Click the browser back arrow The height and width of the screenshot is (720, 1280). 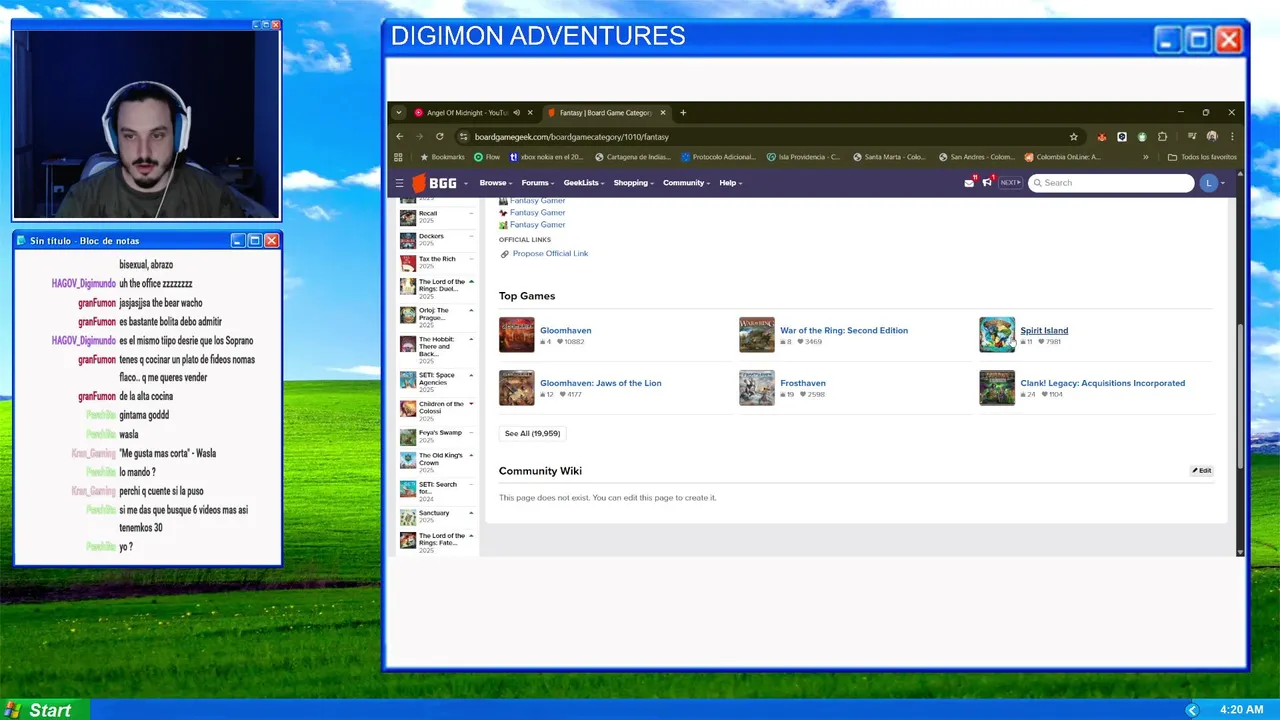[399, 137]
